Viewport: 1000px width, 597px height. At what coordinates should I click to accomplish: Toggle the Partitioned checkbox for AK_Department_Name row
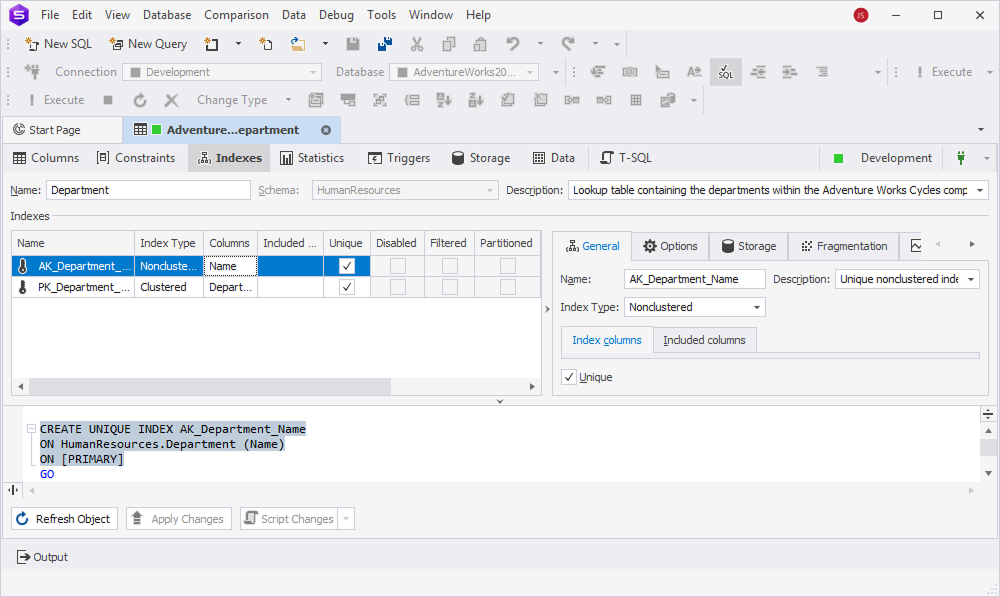(x=508, y=266)
